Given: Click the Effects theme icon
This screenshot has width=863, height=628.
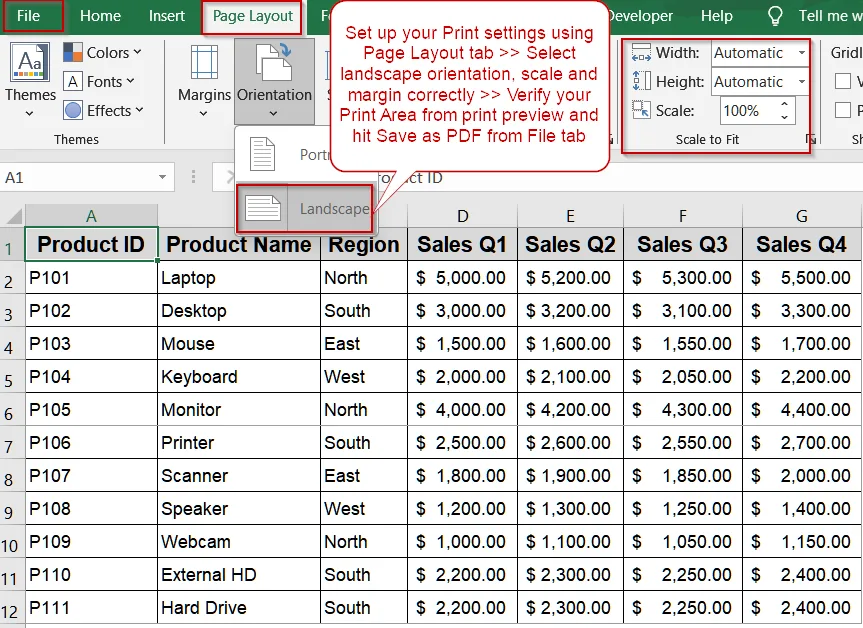Looking at the screenshot, I should (x=73, y=111).
